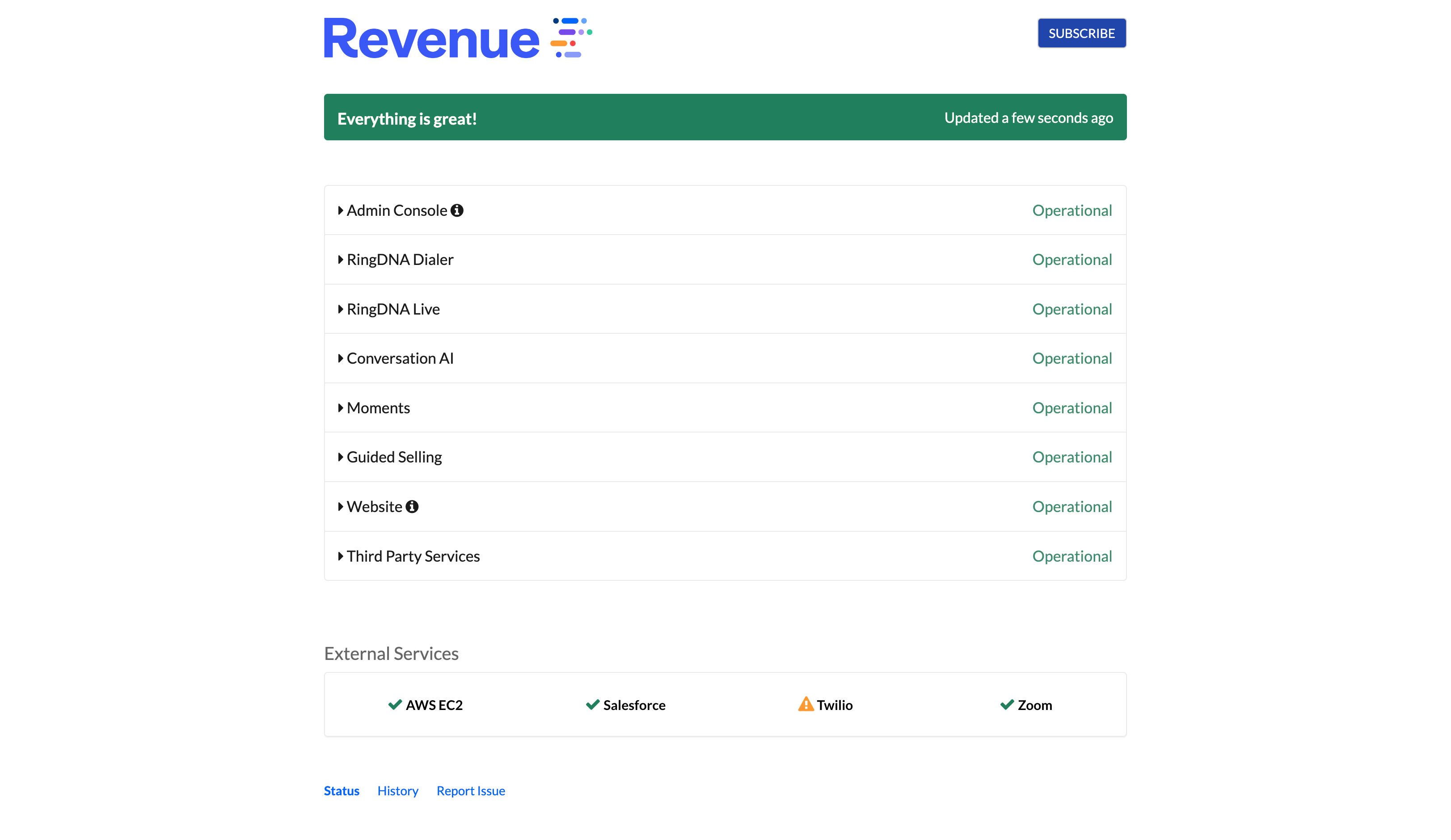Expand the Conversation AI component
The width and height of the screenshot is (1451, 840).
[x=340, y=358]
